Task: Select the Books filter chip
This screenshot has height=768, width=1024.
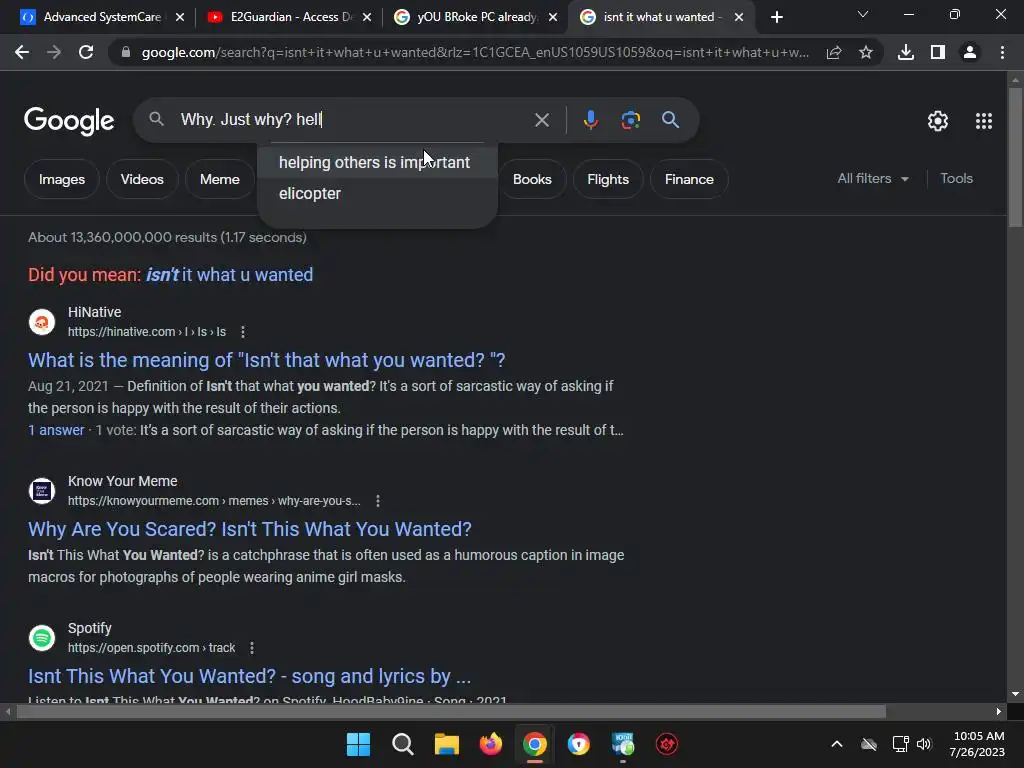Action: point(532,179)
